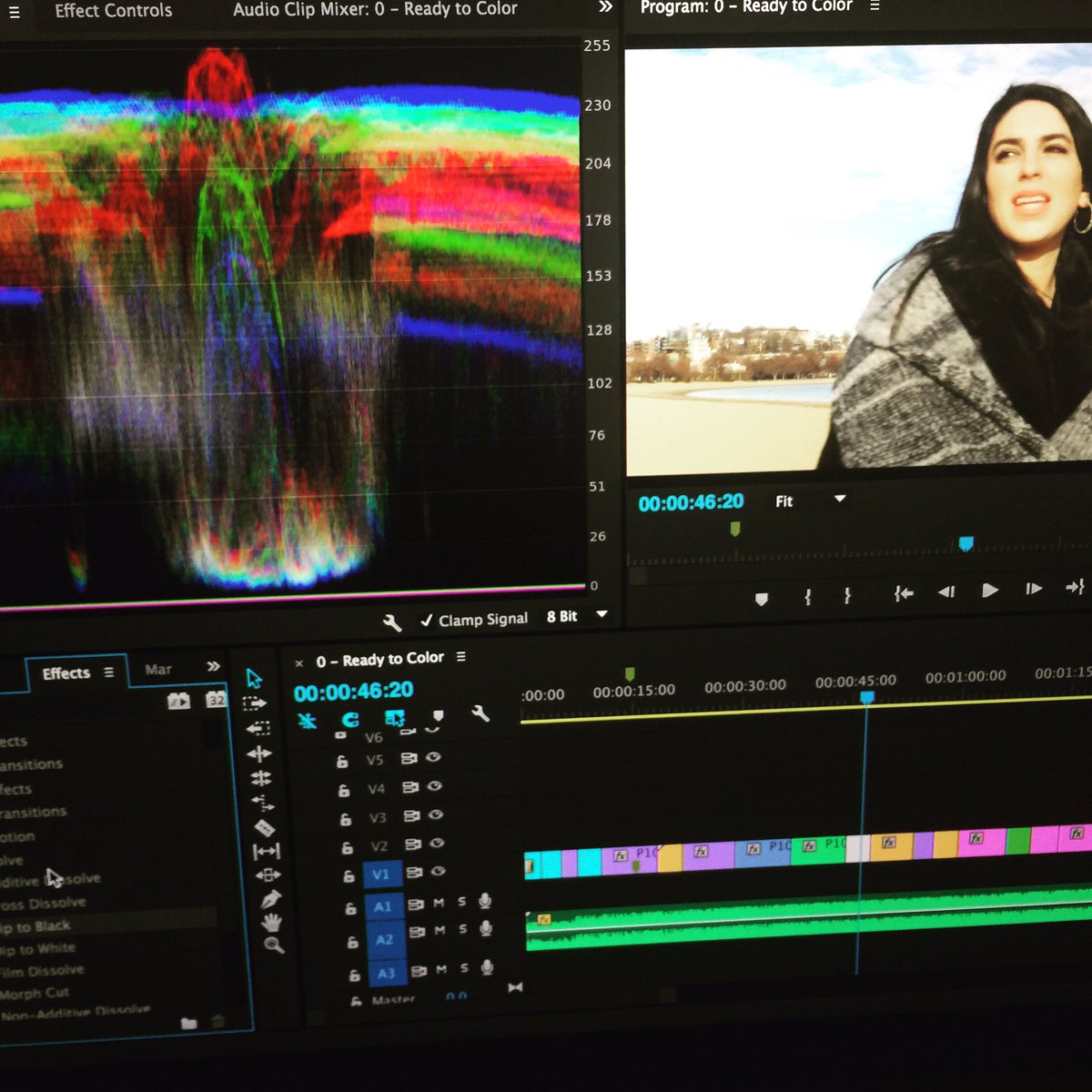
Task: Mute audio track A1
Action: point(439,903)
